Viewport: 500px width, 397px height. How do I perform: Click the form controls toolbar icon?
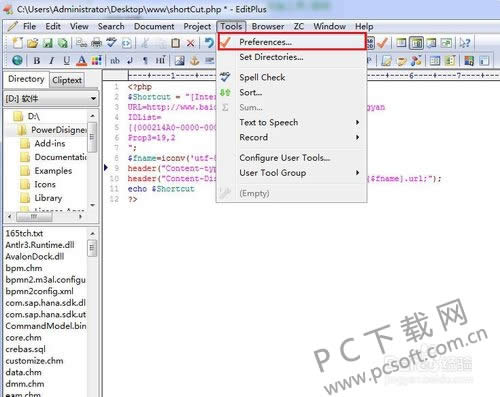[450, 61]
